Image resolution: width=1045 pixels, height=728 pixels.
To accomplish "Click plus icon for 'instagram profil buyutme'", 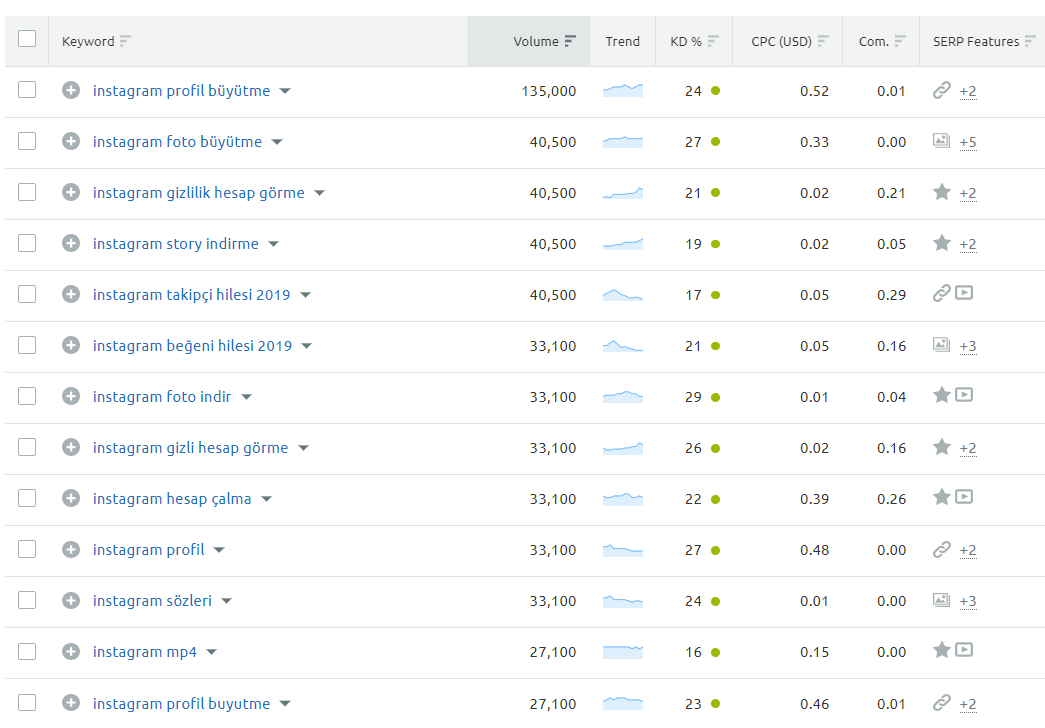I will 71,703.
